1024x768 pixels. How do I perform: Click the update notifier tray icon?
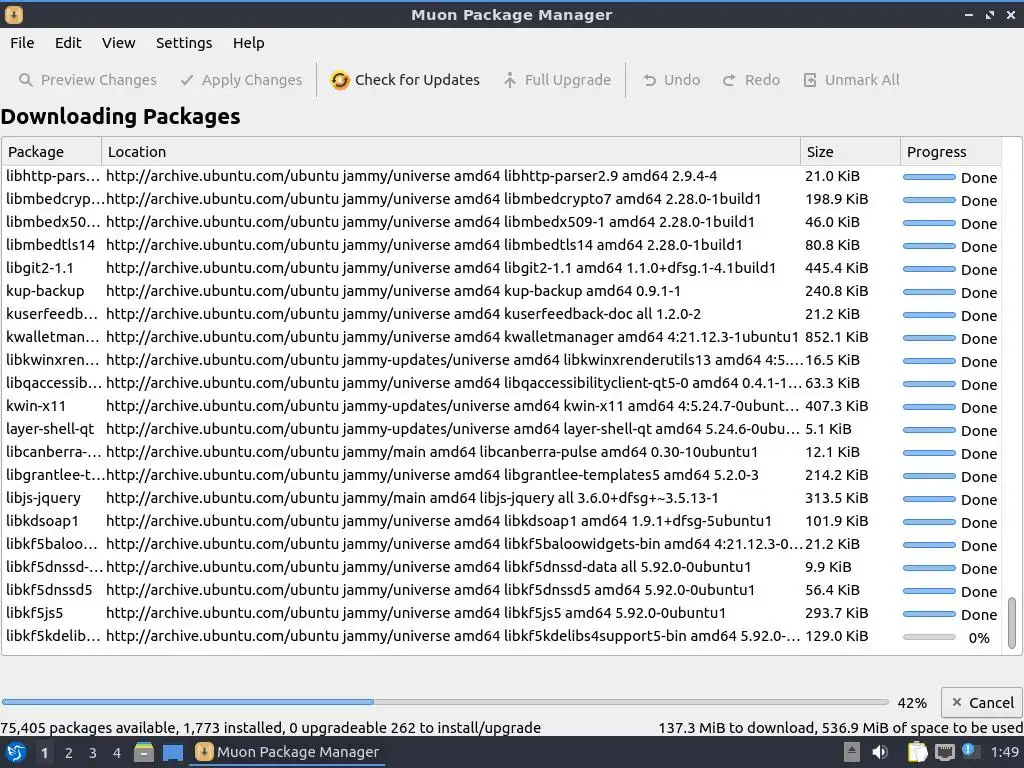pos(970,751)
